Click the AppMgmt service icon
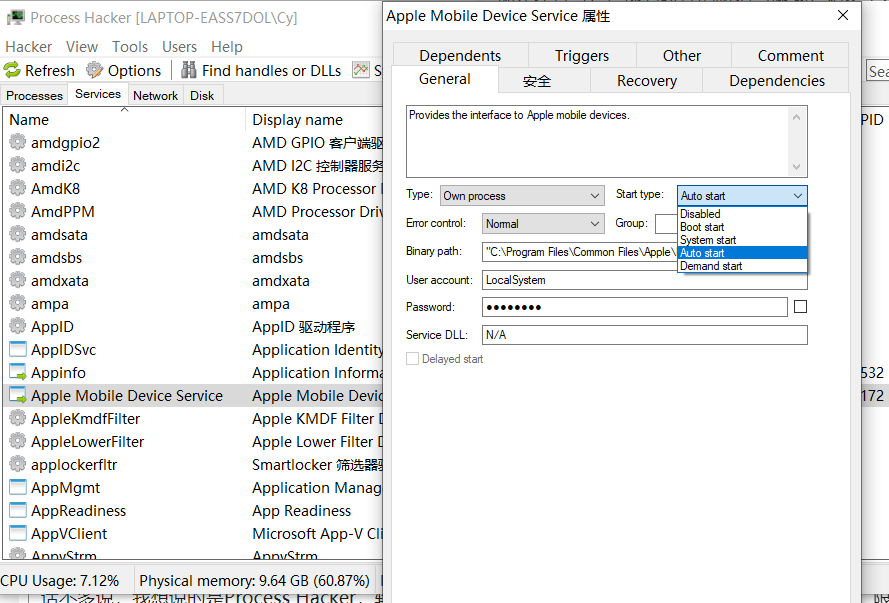 [x=17, y=487]
